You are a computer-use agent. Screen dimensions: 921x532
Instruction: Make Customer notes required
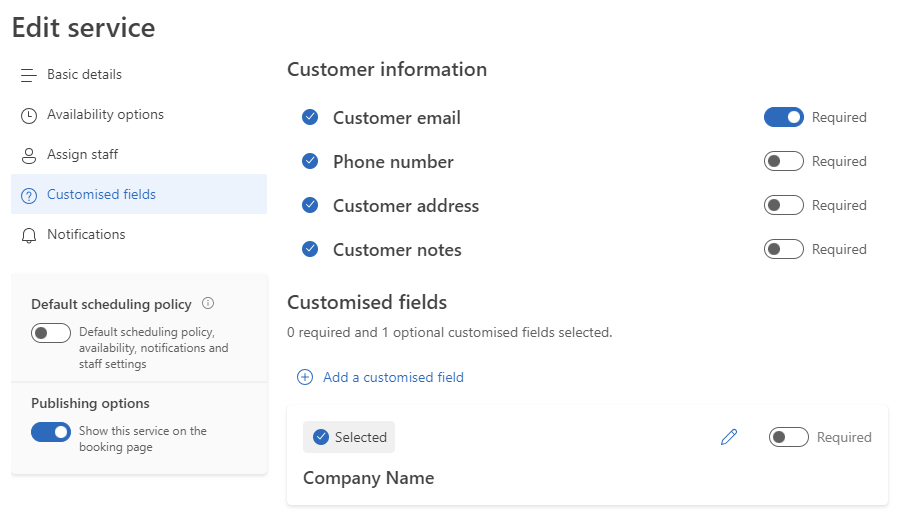click(x=783, y=249)
